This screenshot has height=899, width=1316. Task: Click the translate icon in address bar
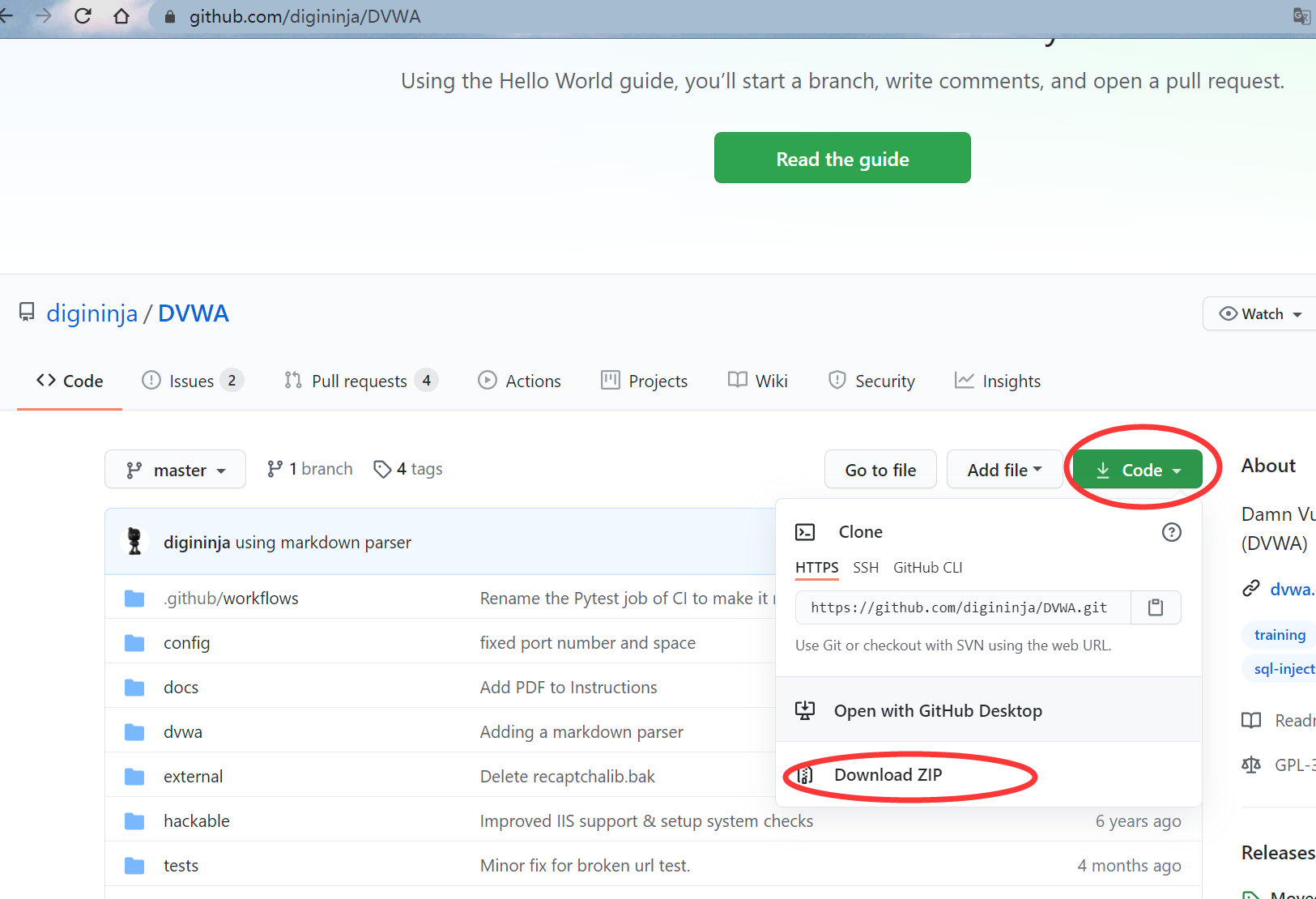(1301, 16)
